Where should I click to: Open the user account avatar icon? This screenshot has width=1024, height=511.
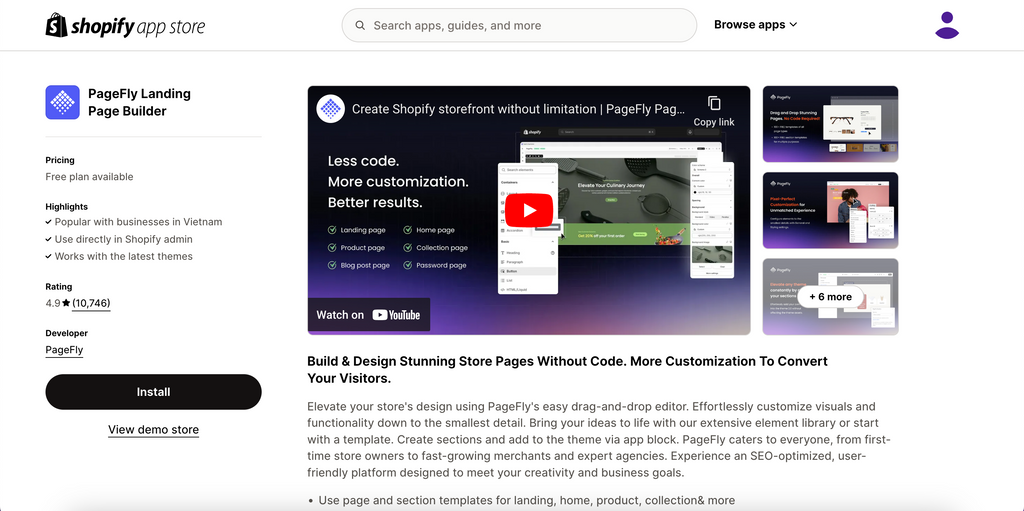pos(946,25)
